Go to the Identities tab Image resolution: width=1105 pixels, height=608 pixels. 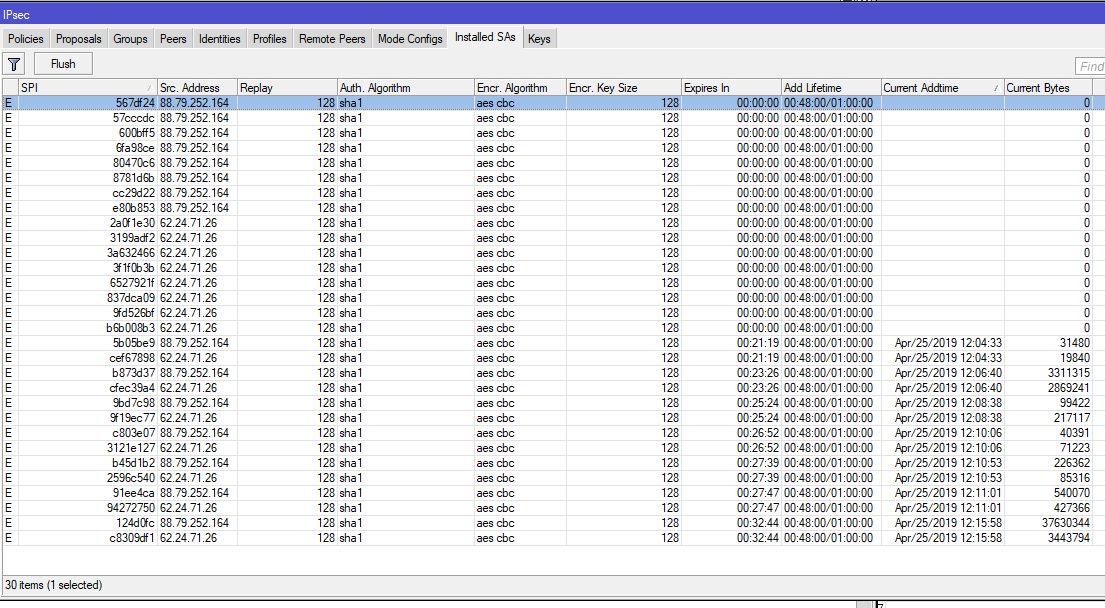pos(220,39)
